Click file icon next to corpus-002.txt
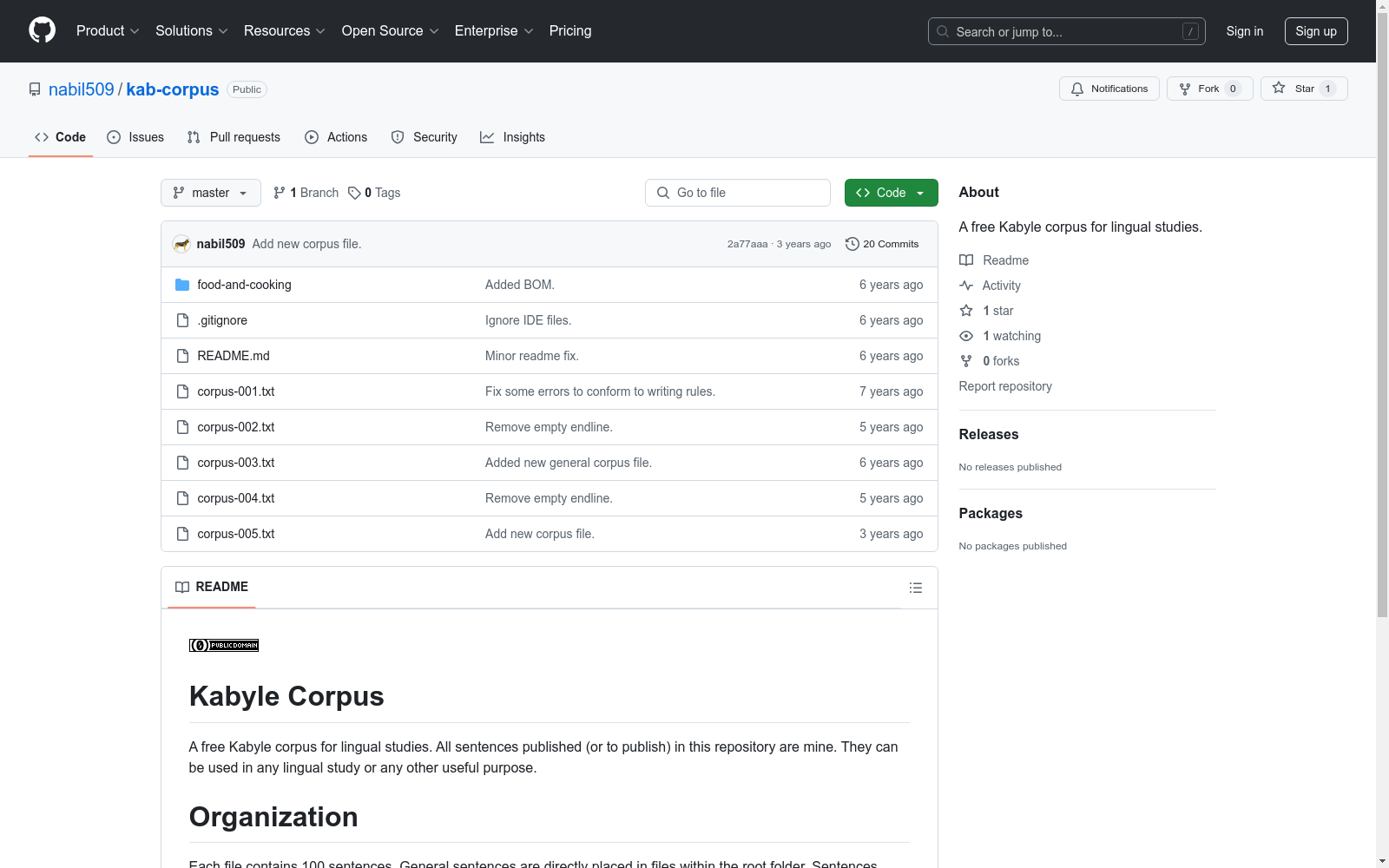Image resolution: width=1389 pixels, height=868 pixels. 182,427
